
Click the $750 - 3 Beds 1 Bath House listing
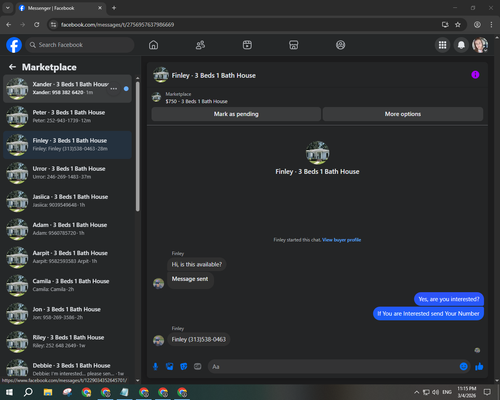pyautogui.click(x=197, y=101)
